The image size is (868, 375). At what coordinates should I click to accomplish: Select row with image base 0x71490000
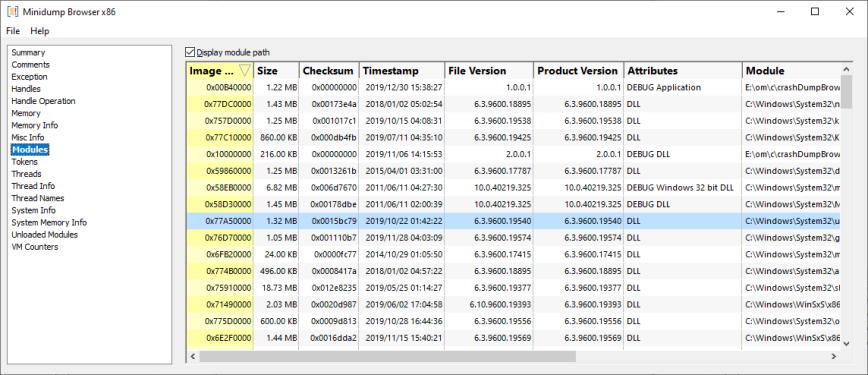tap(514, 304)
